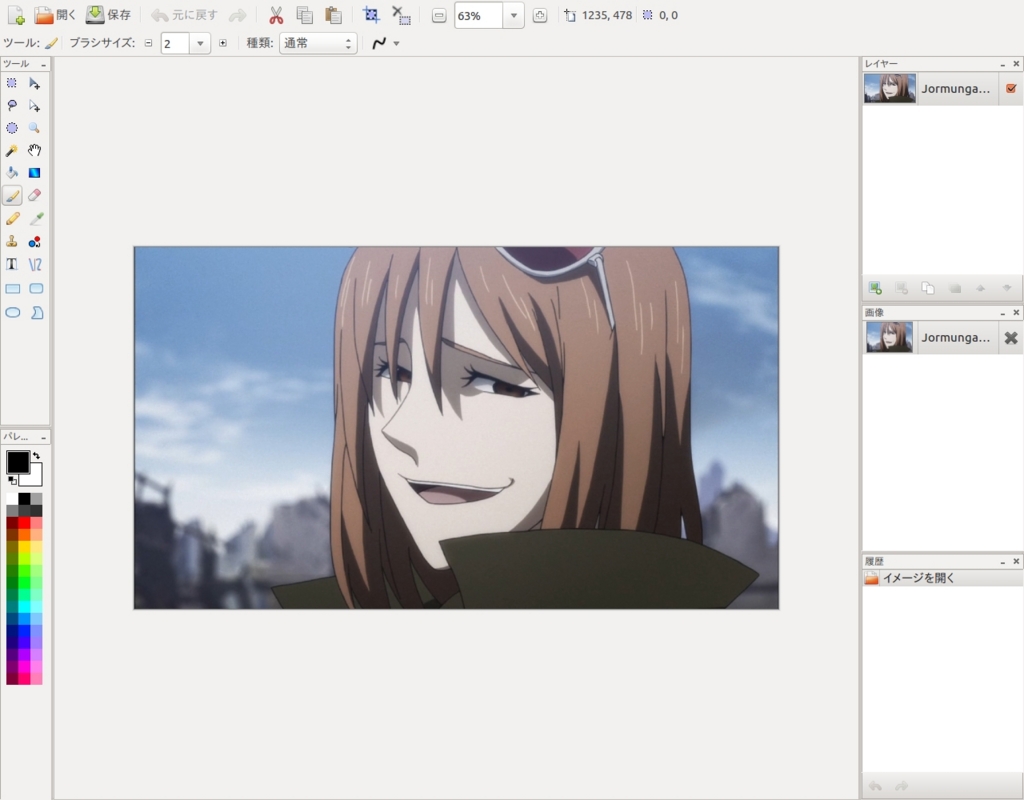Select the Text tool

12,264
